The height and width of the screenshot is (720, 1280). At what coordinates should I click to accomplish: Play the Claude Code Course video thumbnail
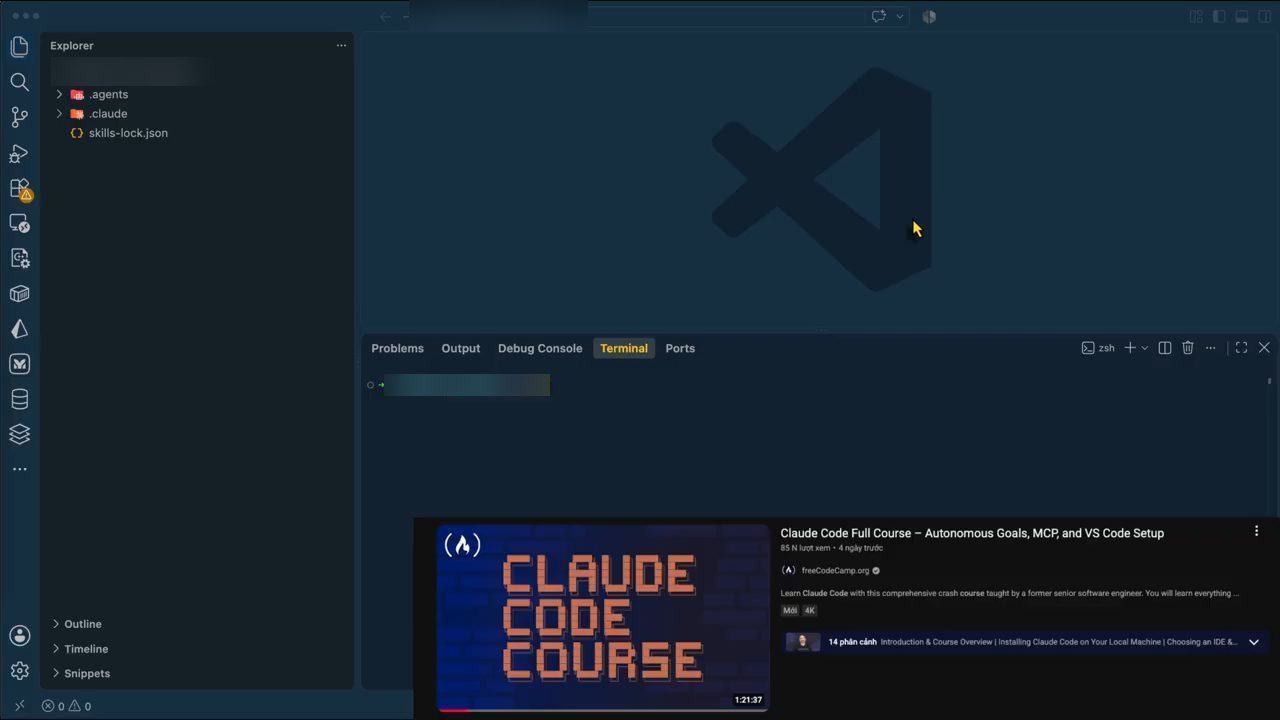tap(603, 618)
